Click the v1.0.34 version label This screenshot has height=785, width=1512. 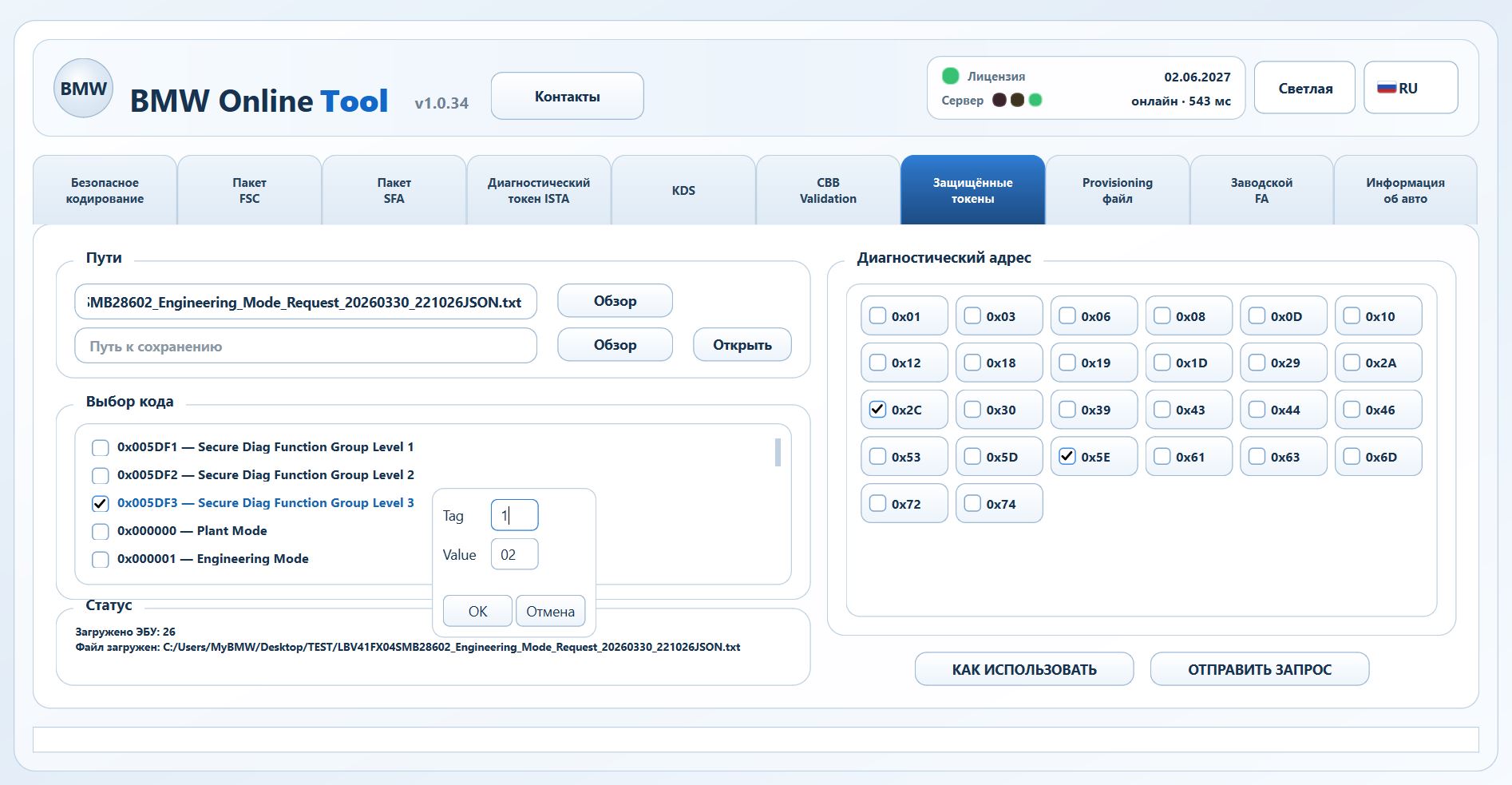tap(441, 103)
